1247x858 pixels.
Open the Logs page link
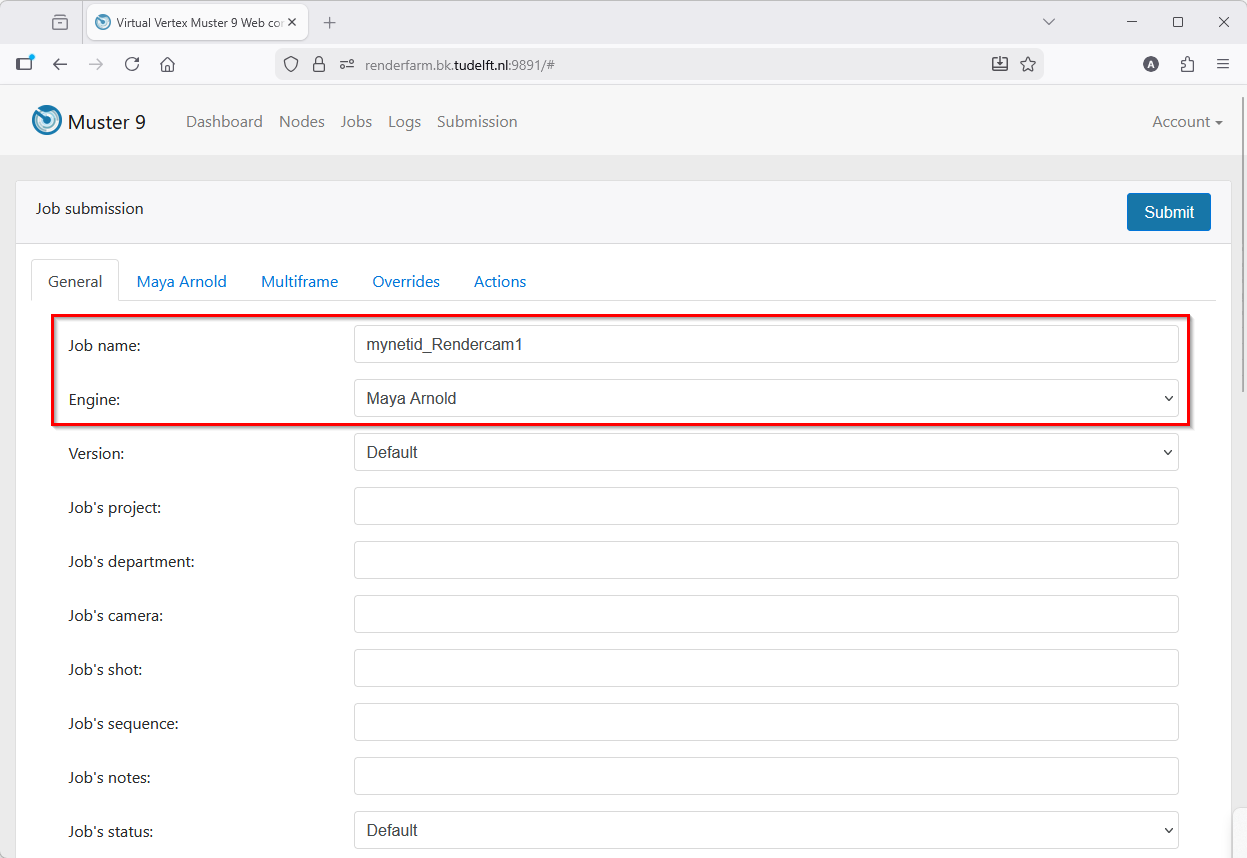pos(404,122)
